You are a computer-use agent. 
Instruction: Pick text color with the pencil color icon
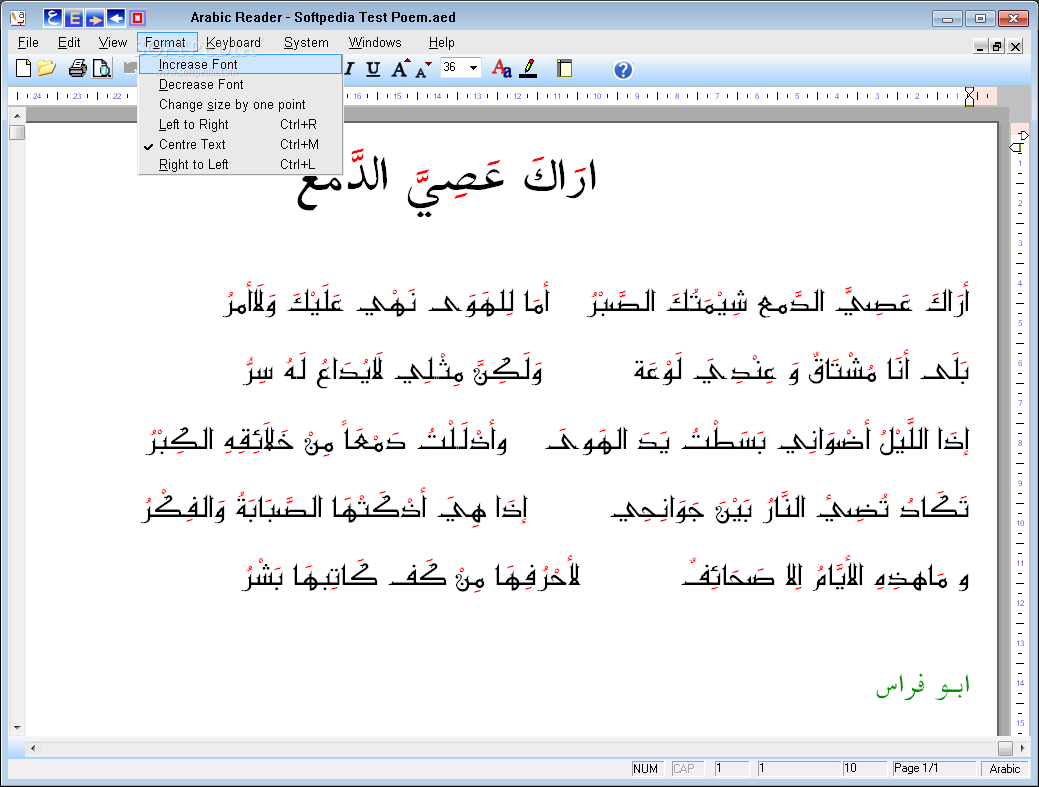point(528,69)
